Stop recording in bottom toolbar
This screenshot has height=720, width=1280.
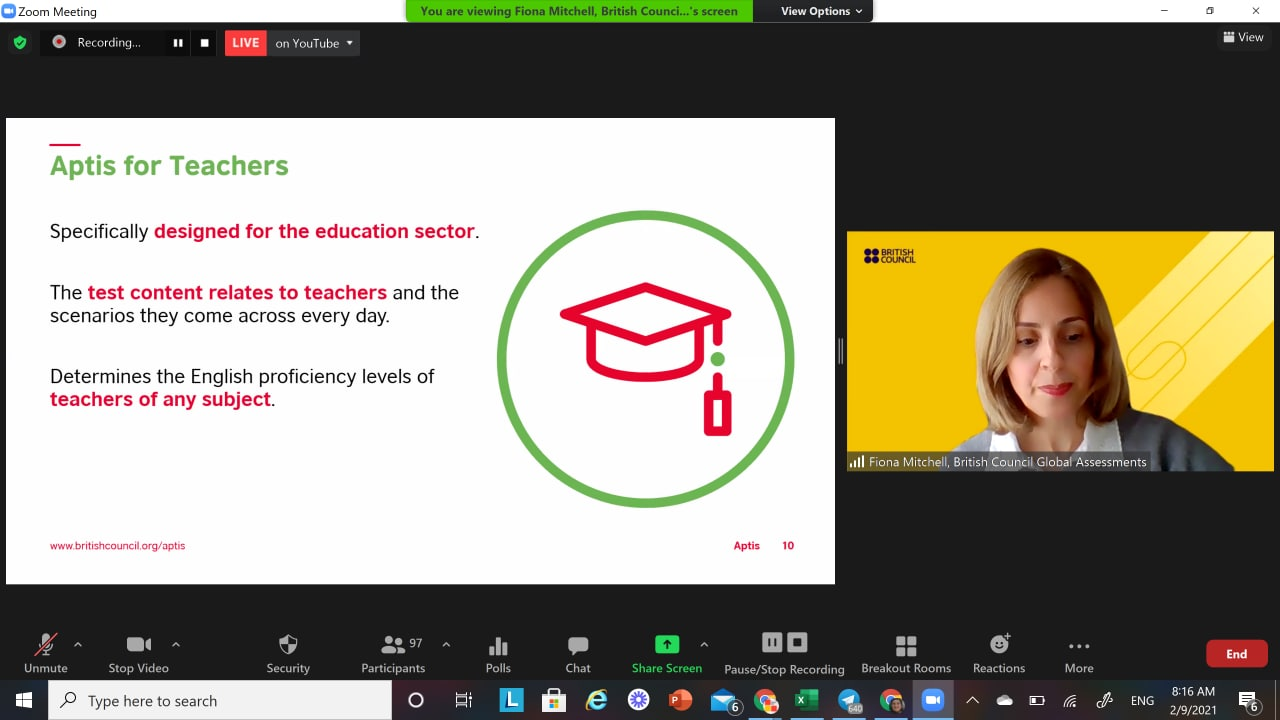click(797, 642)
